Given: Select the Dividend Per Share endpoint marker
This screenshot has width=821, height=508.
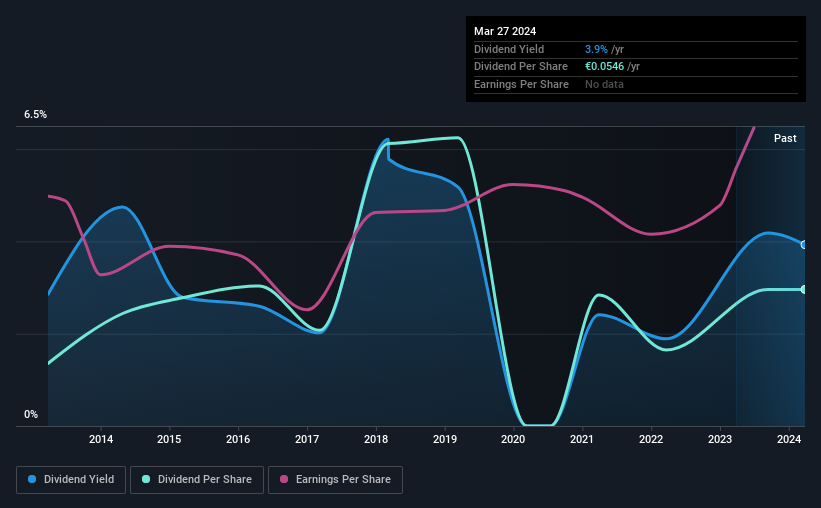Looking at the screenshot, I should pyautogui.click(x=804, y=289).
